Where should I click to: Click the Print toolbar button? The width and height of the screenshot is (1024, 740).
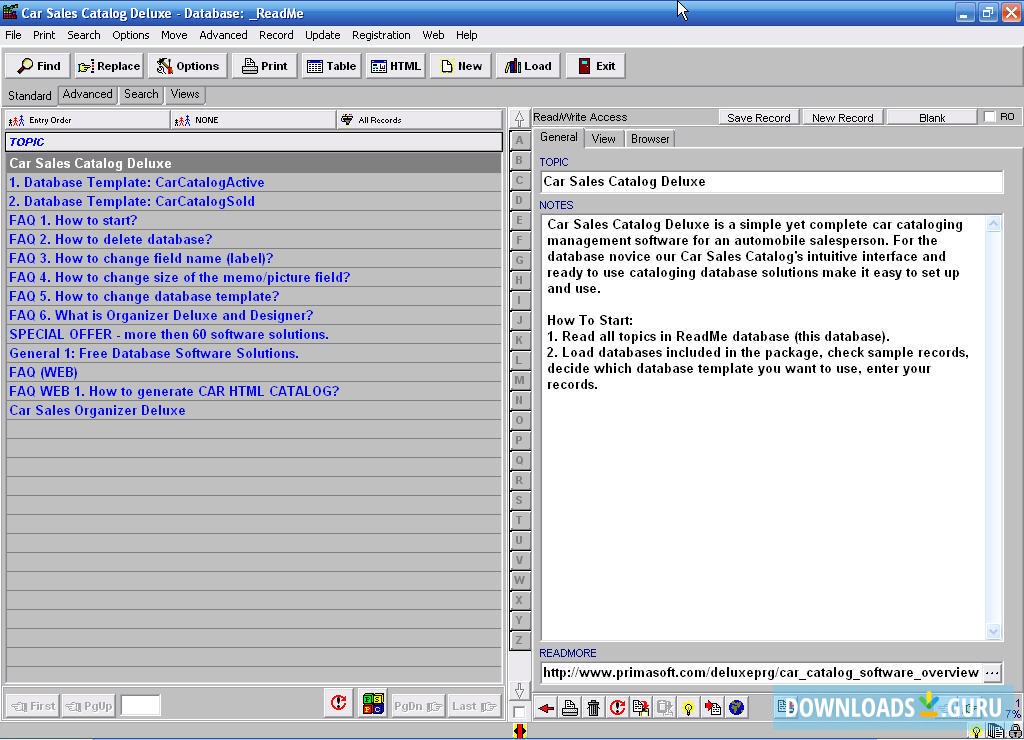pyautogui.click(x=264, y=66)
